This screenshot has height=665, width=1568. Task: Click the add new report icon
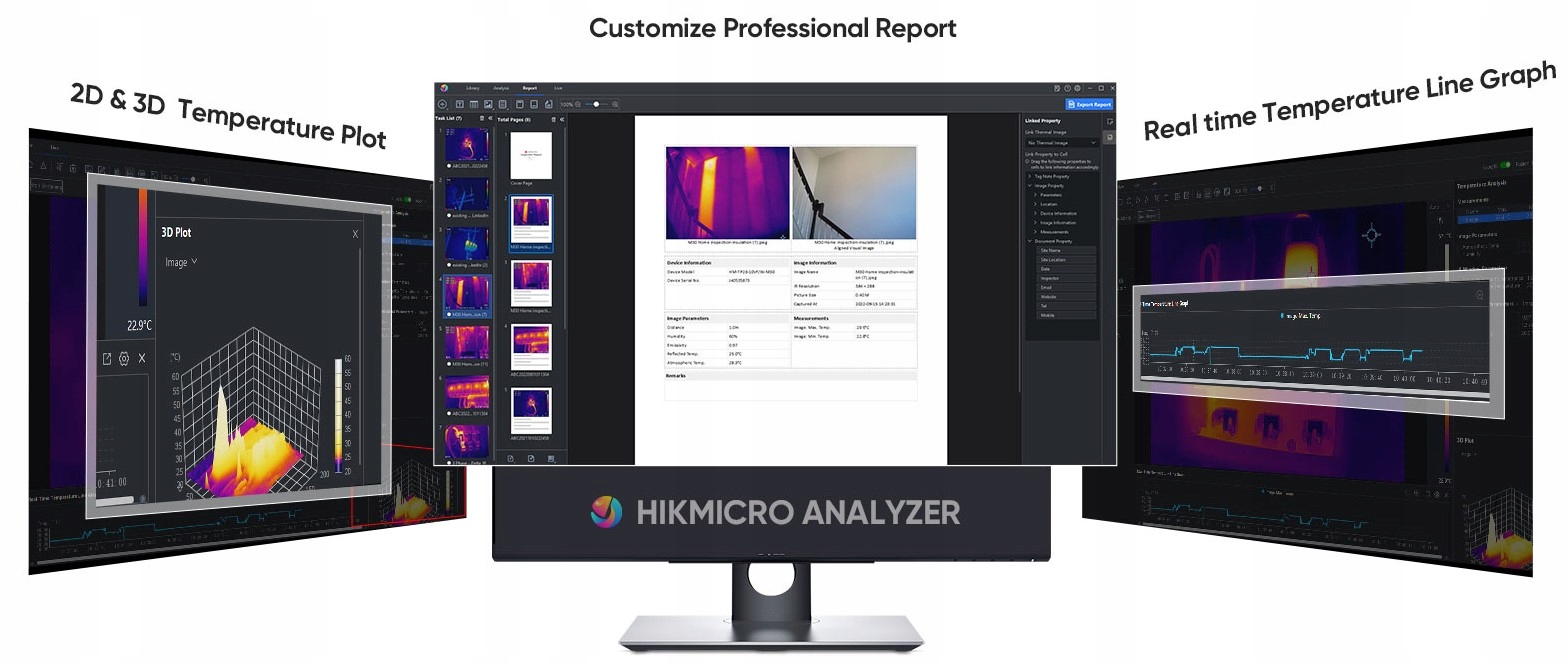pyautogui.click(x=442, y=104)
